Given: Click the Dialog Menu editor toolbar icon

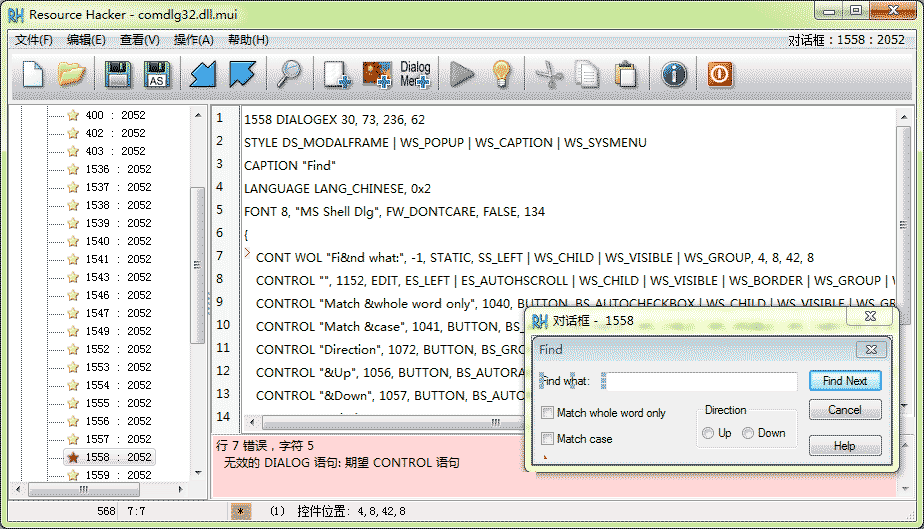Looking at the screenshot, I should (415, 74).
